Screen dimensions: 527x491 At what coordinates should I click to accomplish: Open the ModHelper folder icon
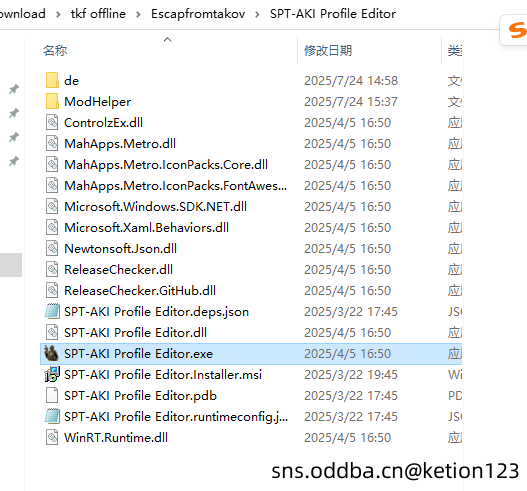52,101
